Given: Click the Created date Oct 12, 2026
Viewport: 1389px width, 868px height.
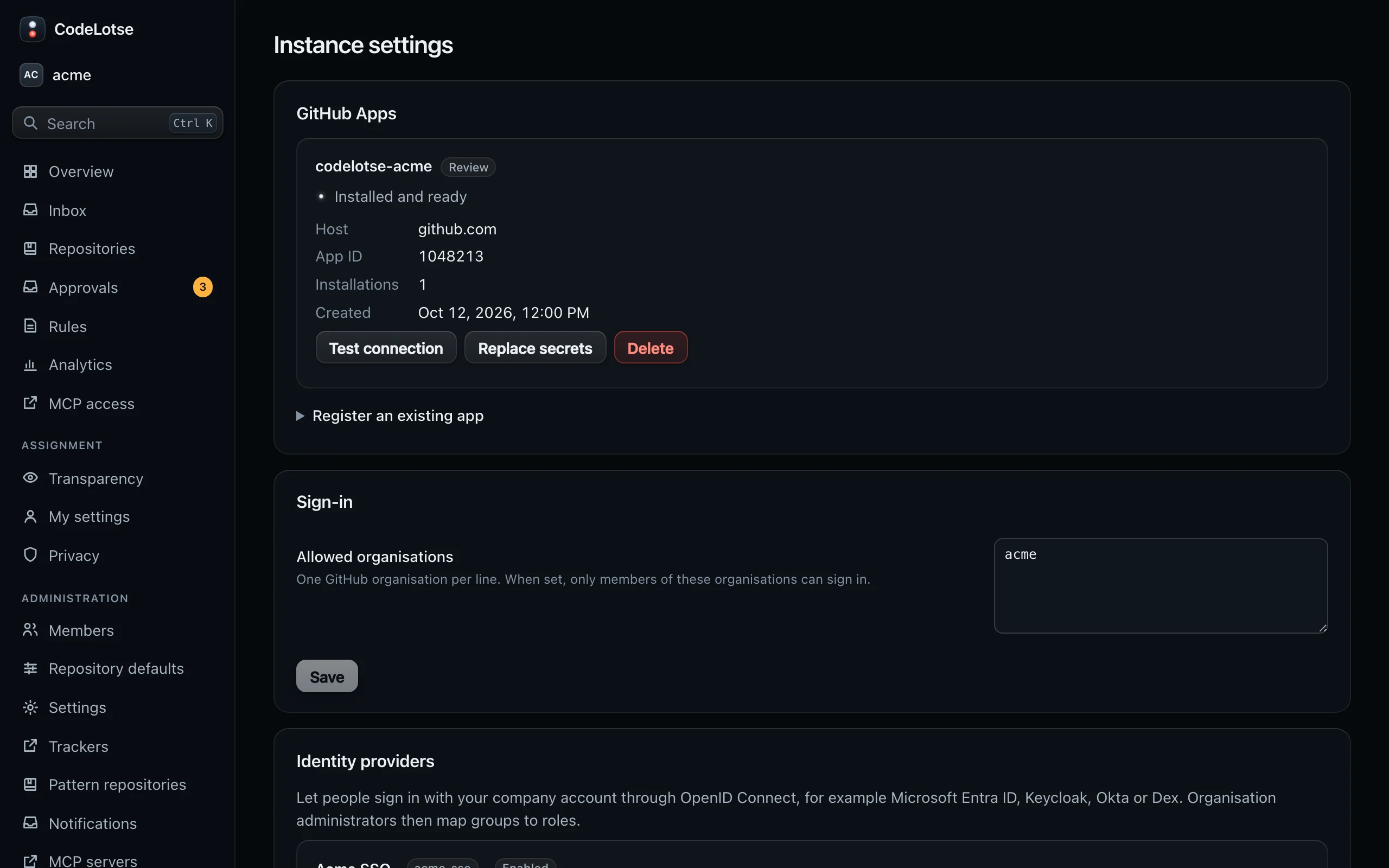Looking at the screenshot, I should coord(504,312).
